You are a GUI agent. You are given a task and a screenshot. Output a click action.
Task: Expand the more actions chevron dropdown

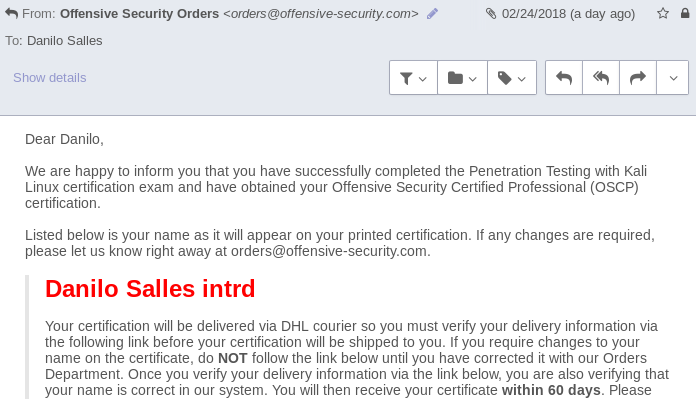click(672, 78)
